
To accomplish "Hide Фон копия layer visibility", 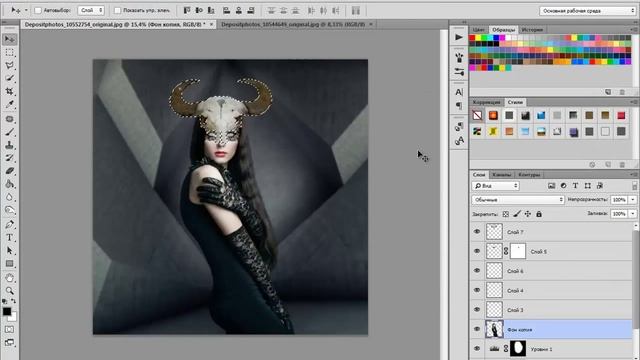I will [477, 329].
